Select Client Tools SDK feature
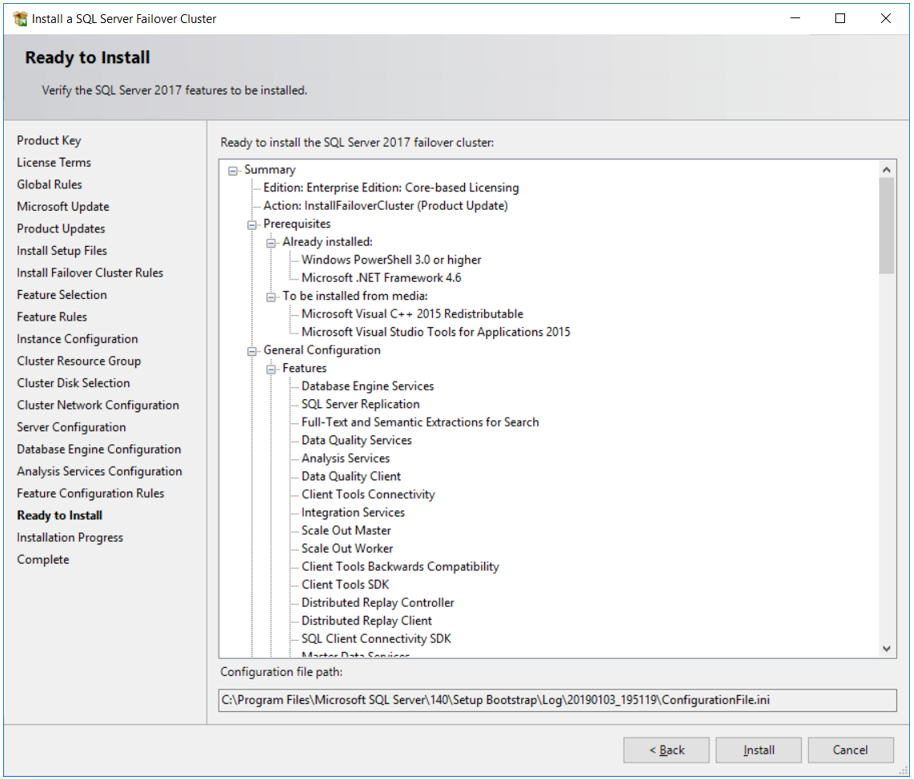Viewport: 914px width, 779px height. tap(345, 585)
